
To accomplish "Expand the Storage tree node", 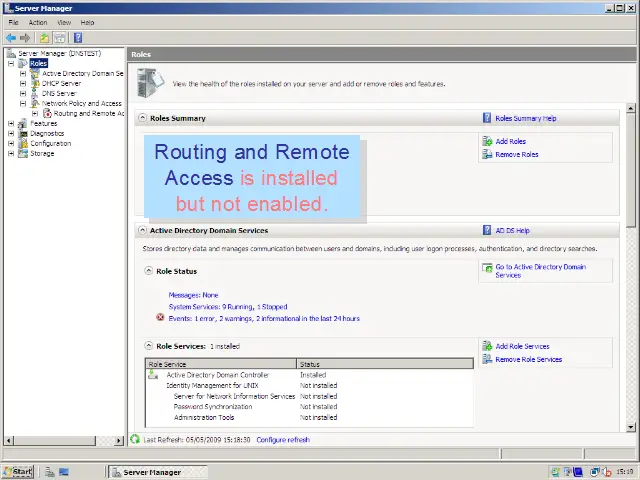I will 11,153.
